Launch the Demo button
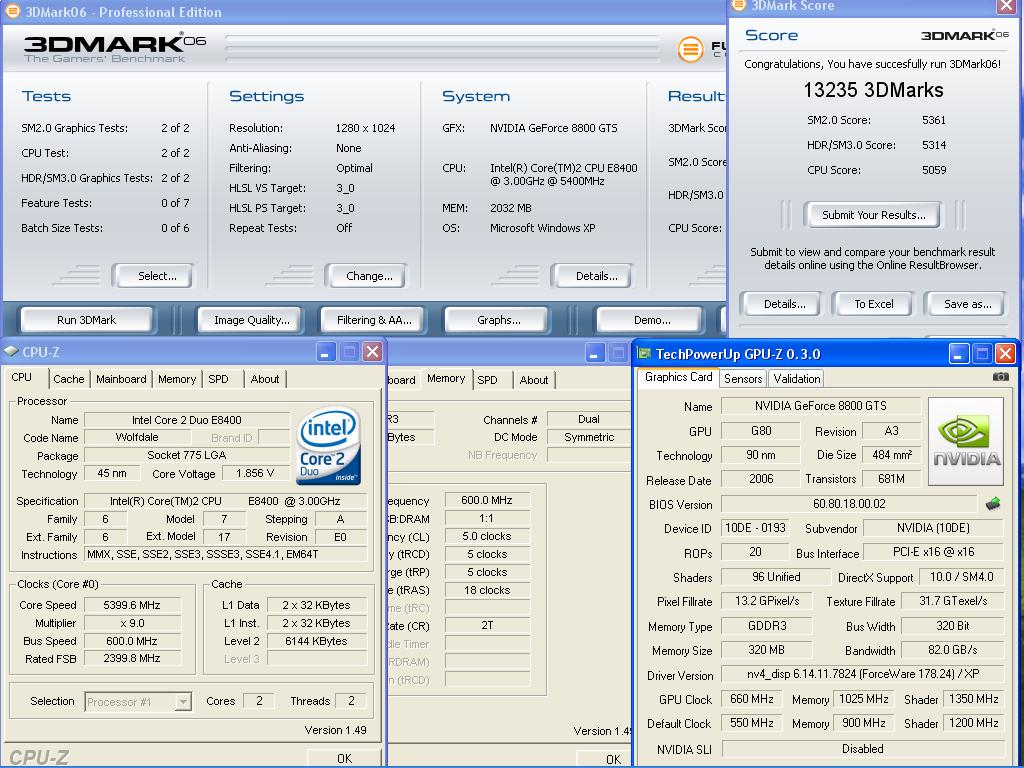The image size is (1024, 768). pos(652,320)
